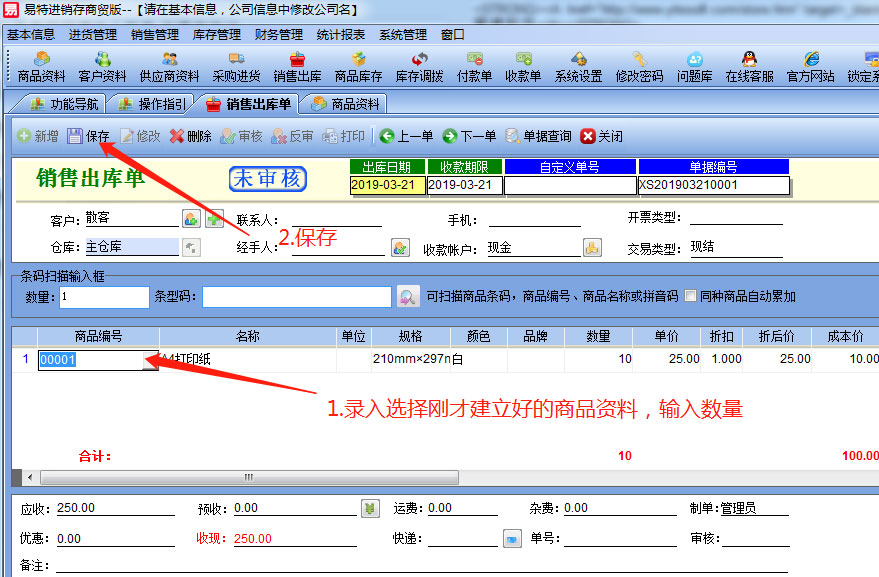Expand the 商品编号 cell dropdown arrow
Image resolution: width=879 pixels, height=577 pixels.
[x=150, y=361]
